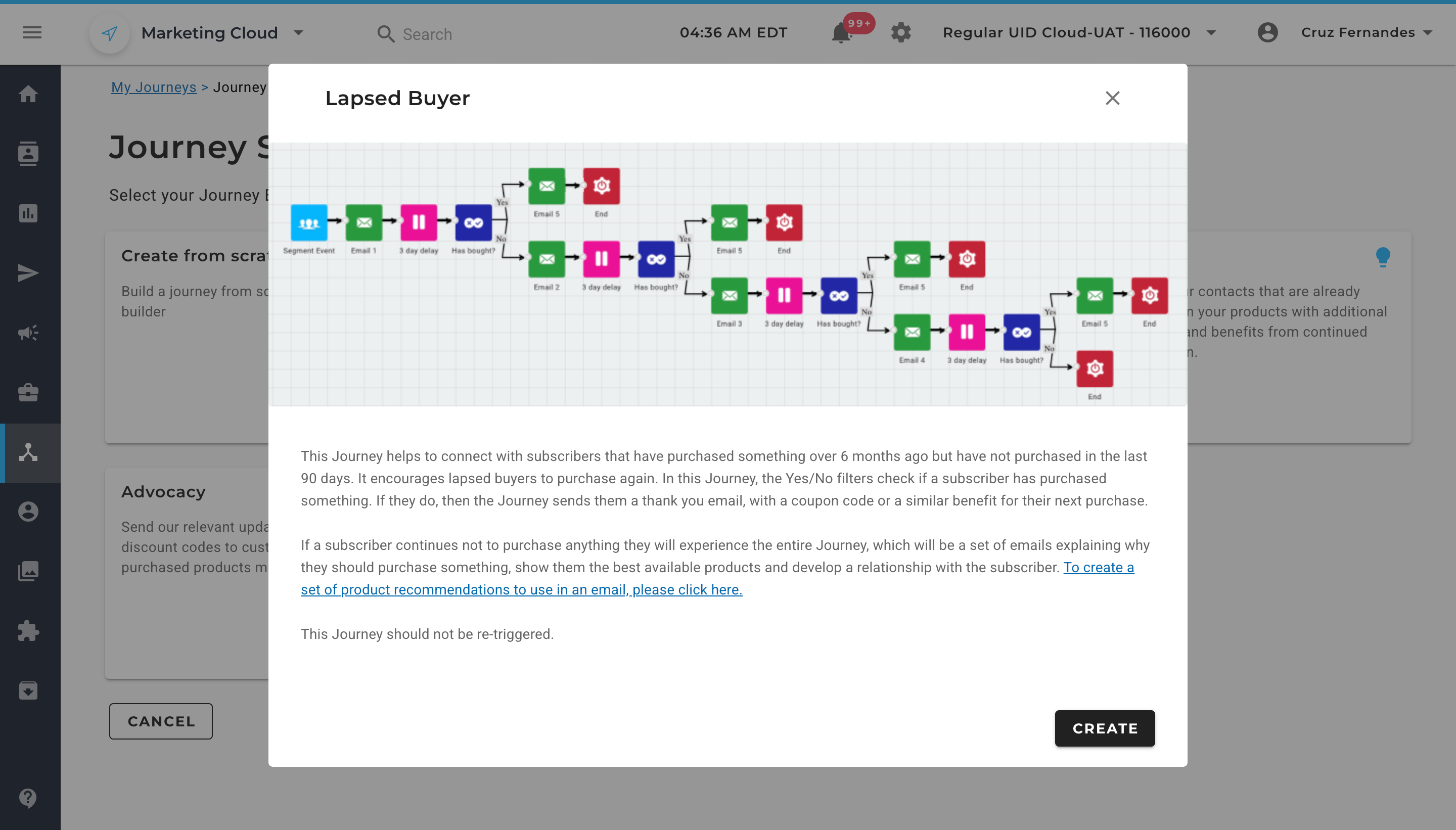Select the Journeys sidebar icon
This screenshot has width=1456, height=830.
[x=28, y=452]
